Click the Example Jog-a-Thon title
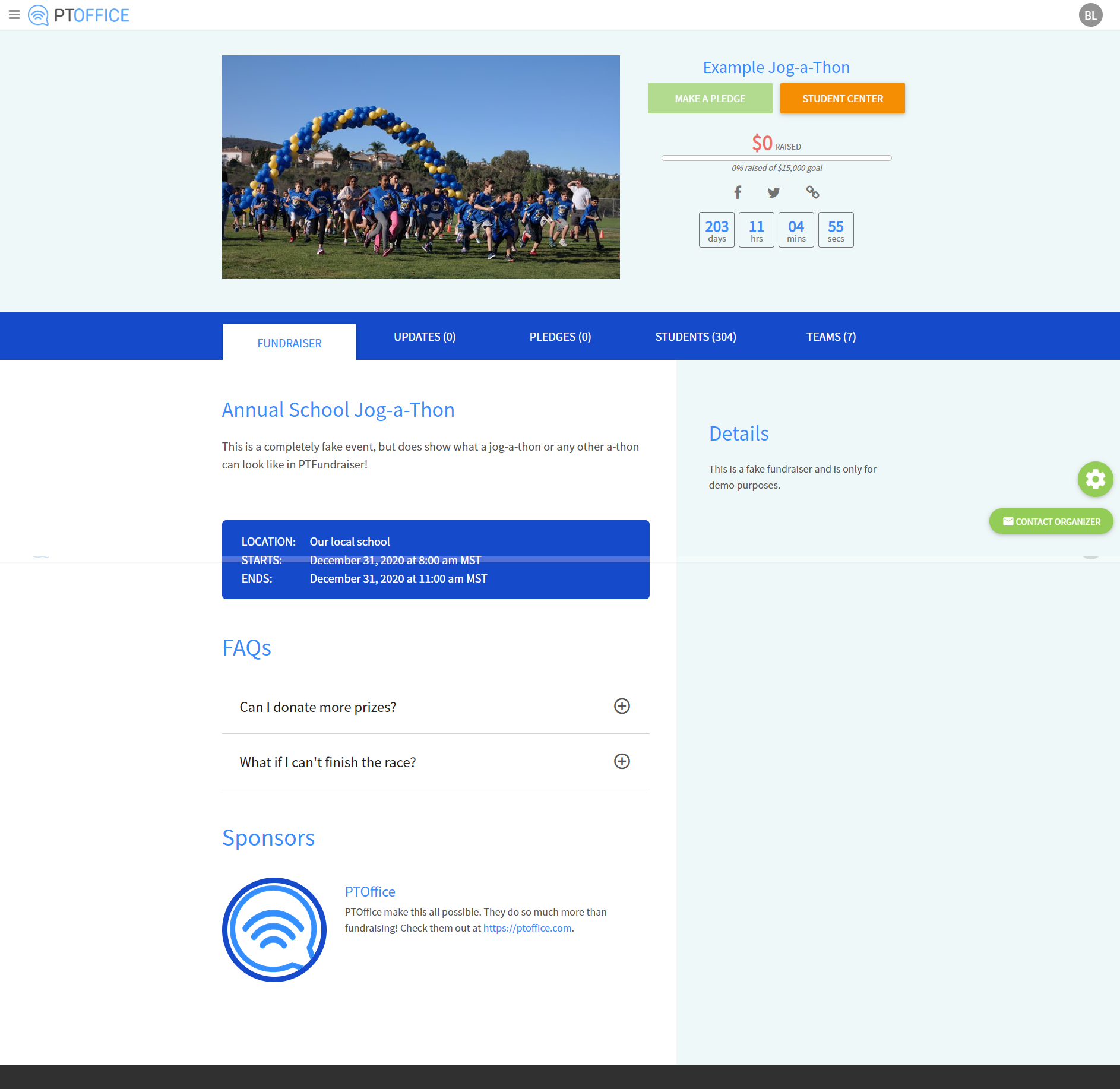 pos(776,67)
